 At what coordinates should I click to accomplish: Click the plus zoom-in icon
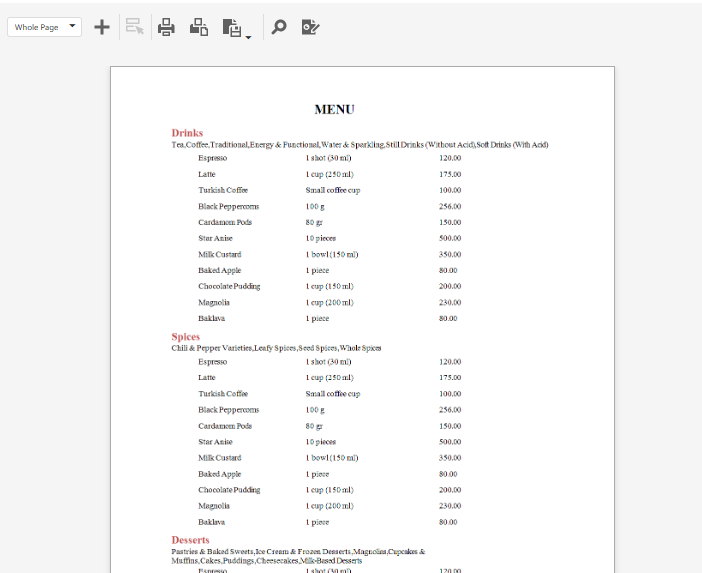(x=102, y=27)
